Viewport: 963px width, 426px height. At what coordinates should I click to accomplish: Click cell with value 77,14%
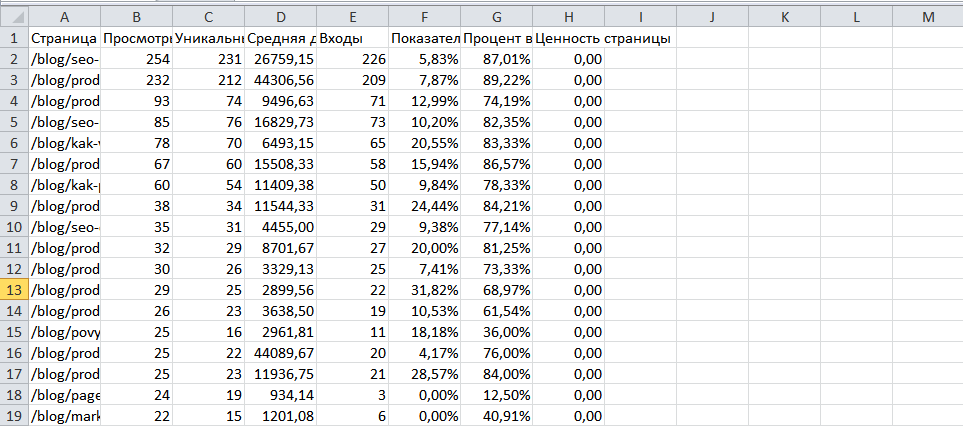497,227
